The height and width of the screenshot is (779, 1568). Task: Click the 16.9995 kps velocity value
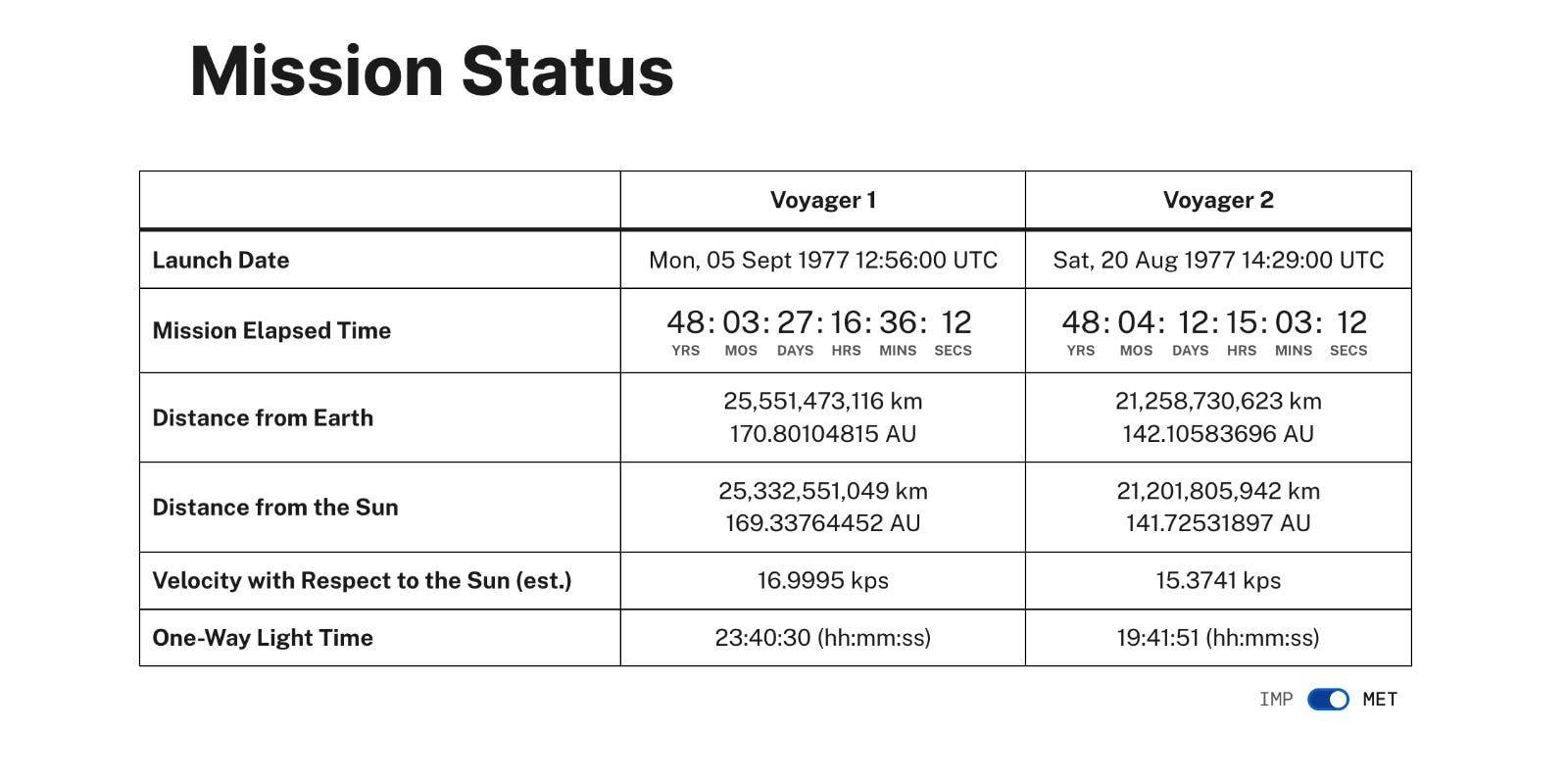coord(822,580)
